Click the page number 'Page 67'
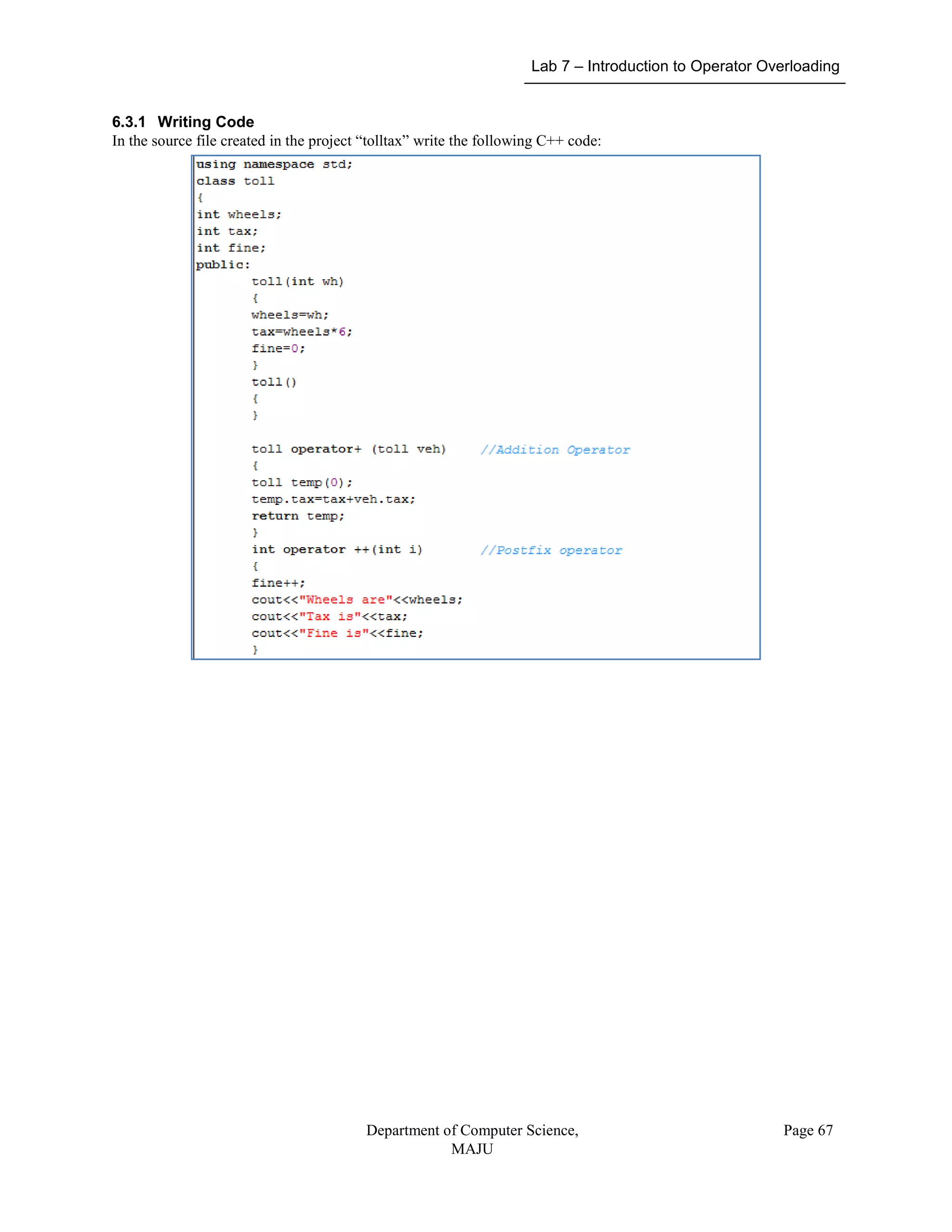The image size is (952, 1232). [807, 1131]
